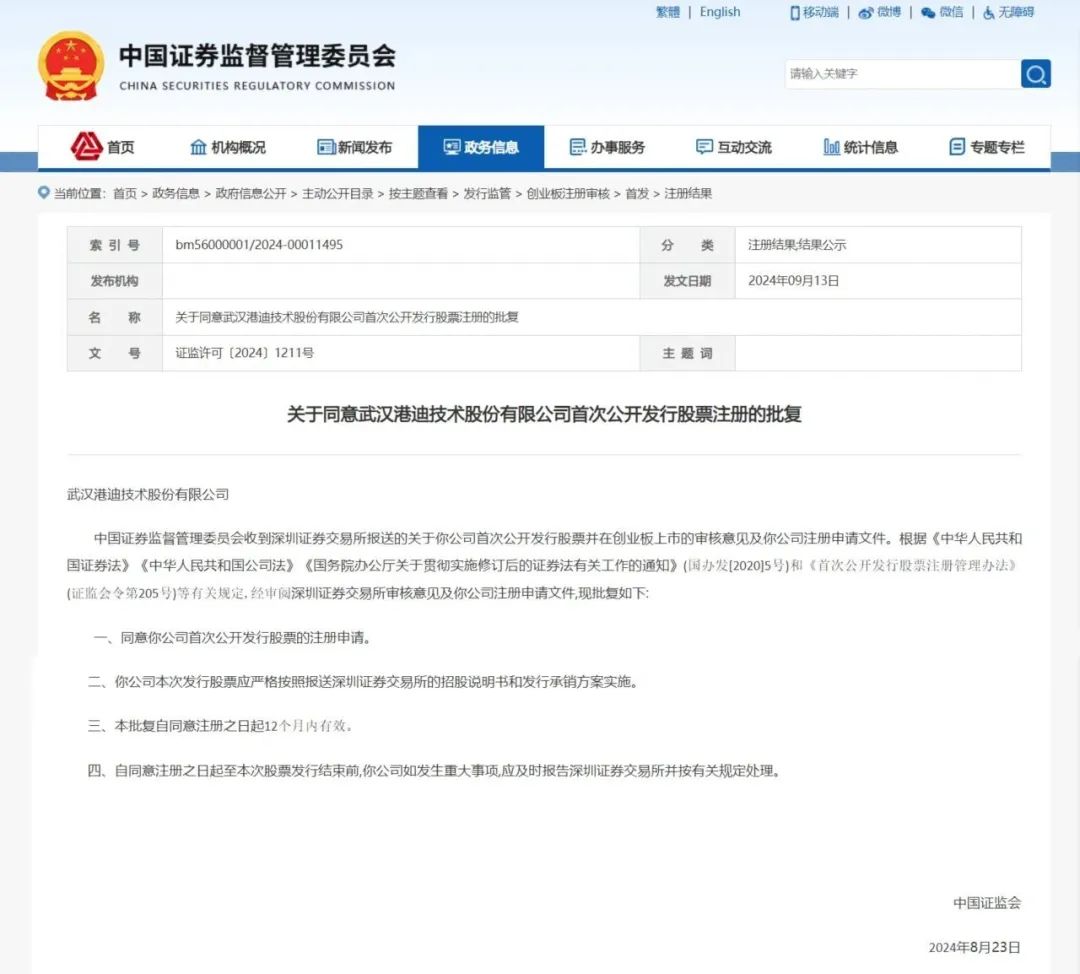The width and height of the screenshot is (1080, 974).
Task: Click the Weibo eye icon
Action: [865, 12]
